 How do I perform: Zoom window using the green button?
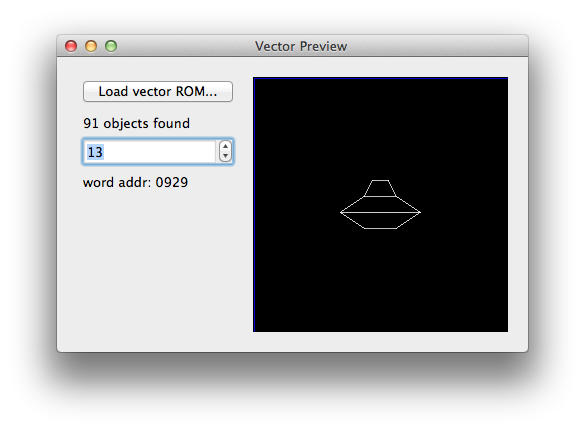click(x=111, y=46)
